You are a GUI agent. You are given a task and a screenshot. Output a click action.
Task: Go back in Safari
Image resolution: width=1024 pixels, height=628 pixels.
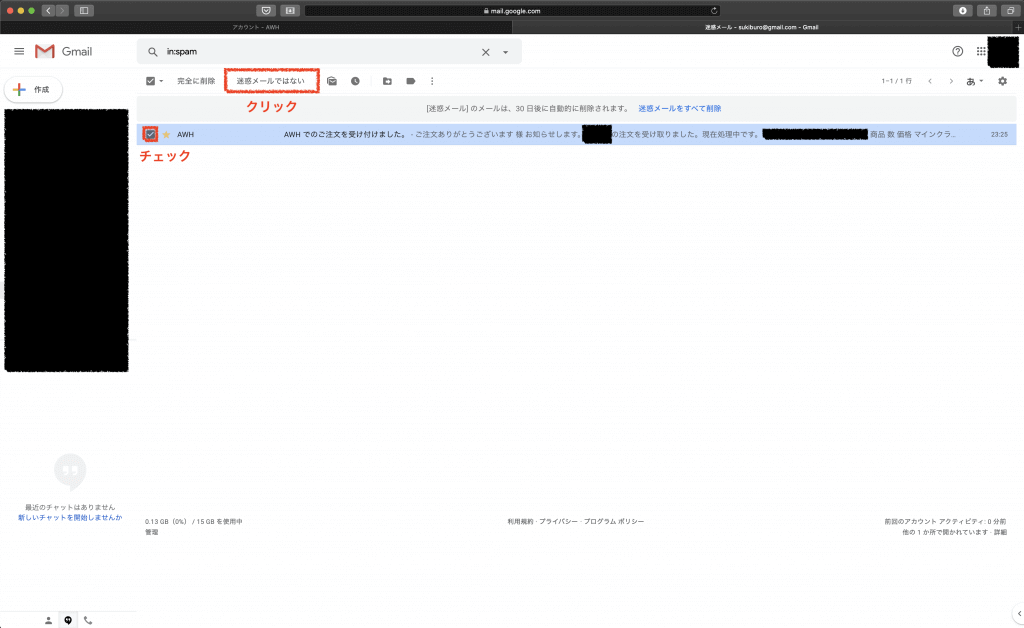[x=48, y=10]
